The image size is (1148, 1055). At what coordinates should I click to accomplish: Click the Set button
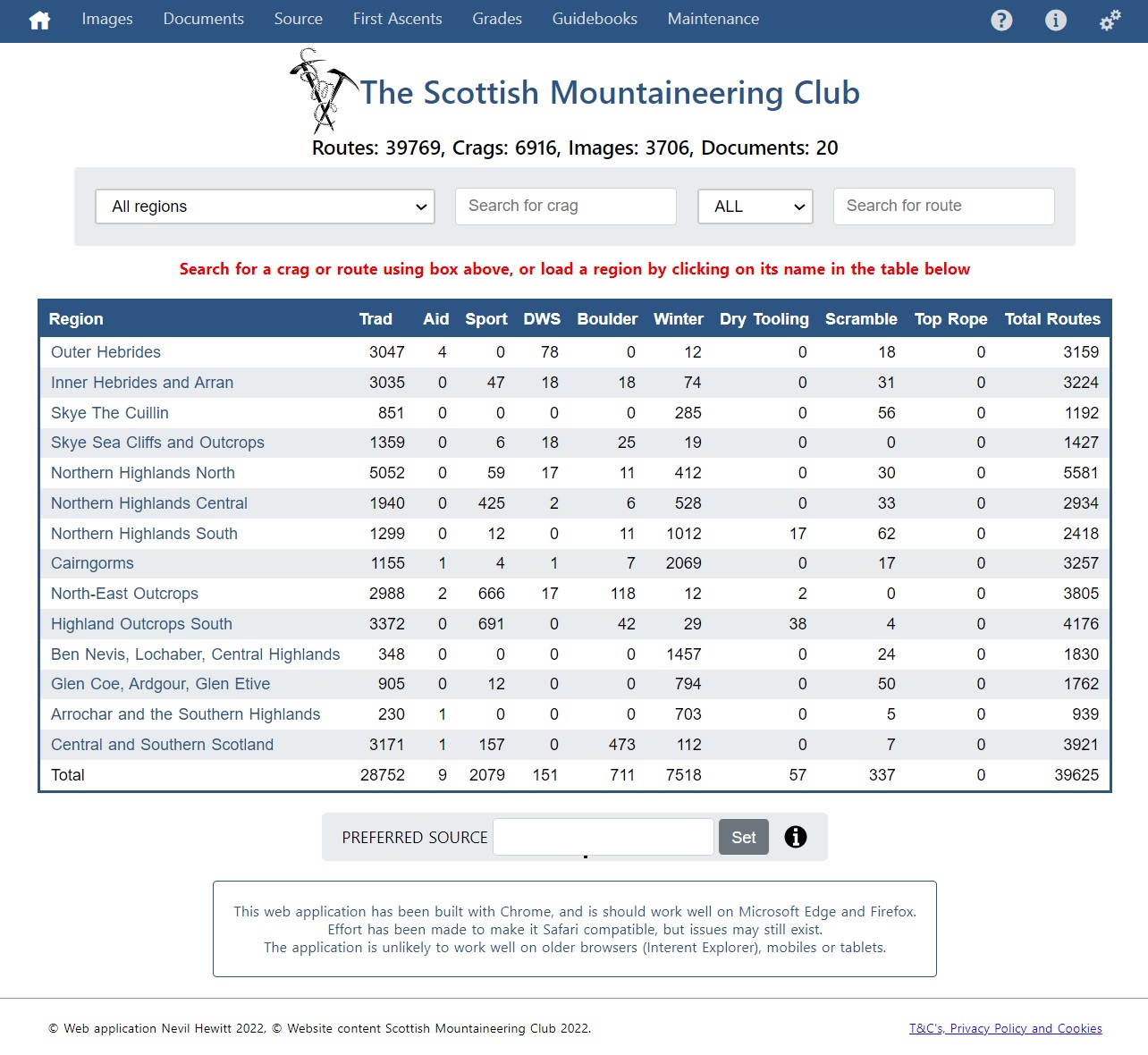pos(744,837)
